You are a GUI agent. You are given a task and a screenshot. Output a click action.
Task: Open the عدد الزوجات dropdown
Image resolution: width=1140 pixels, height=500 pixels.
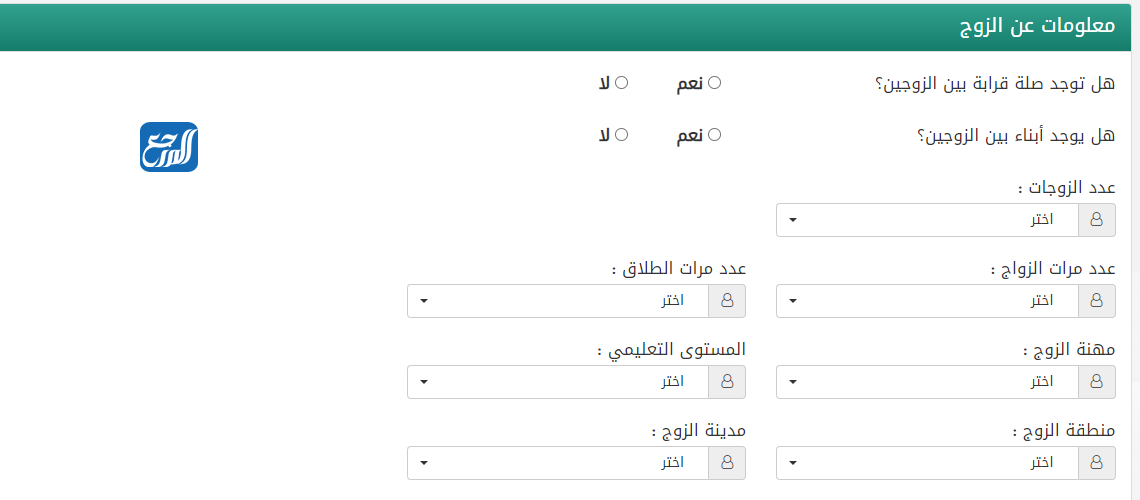pos(927,220)
